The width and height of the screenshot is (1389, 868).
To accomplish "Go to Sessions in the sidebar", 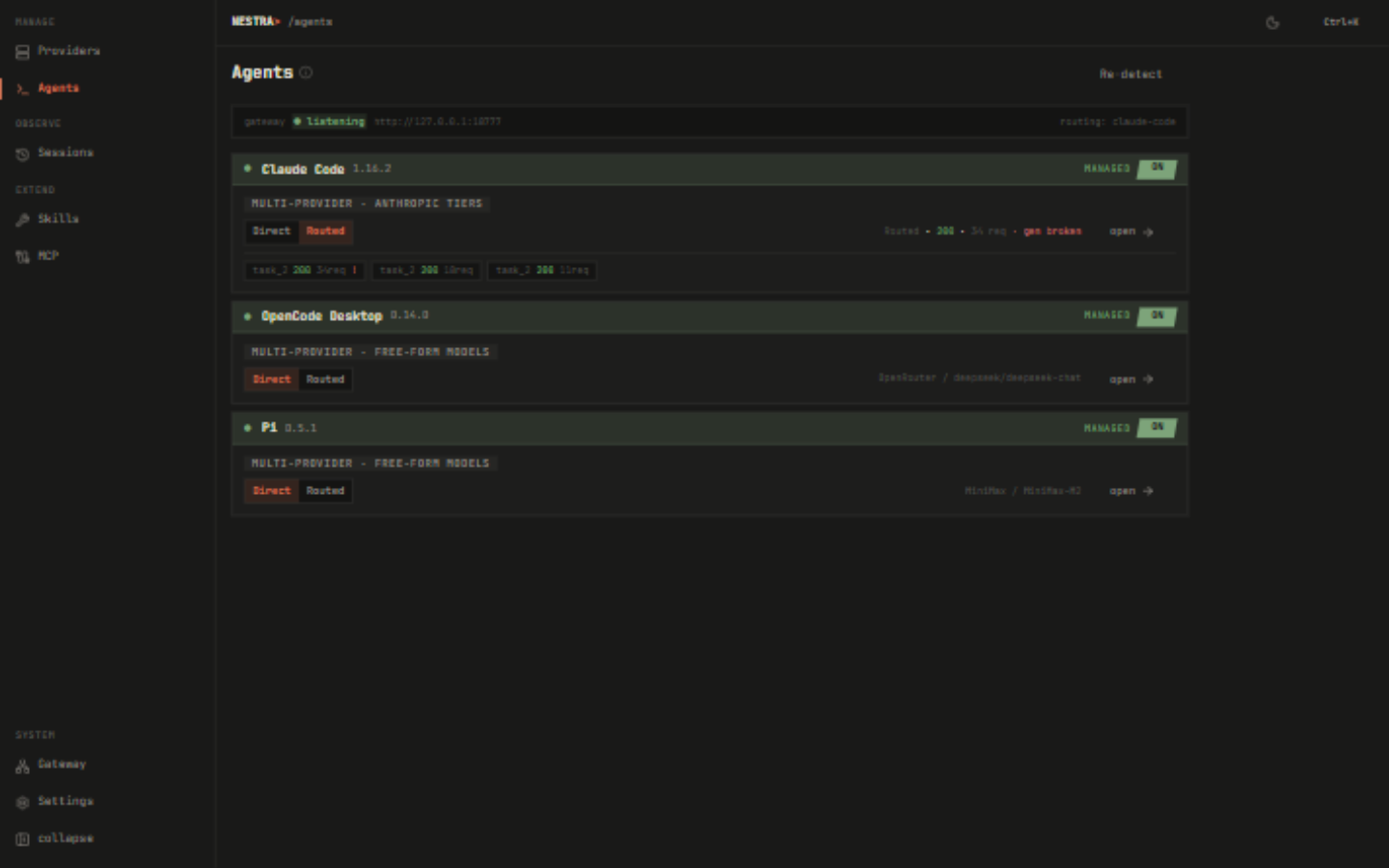I will click(55, 152).
